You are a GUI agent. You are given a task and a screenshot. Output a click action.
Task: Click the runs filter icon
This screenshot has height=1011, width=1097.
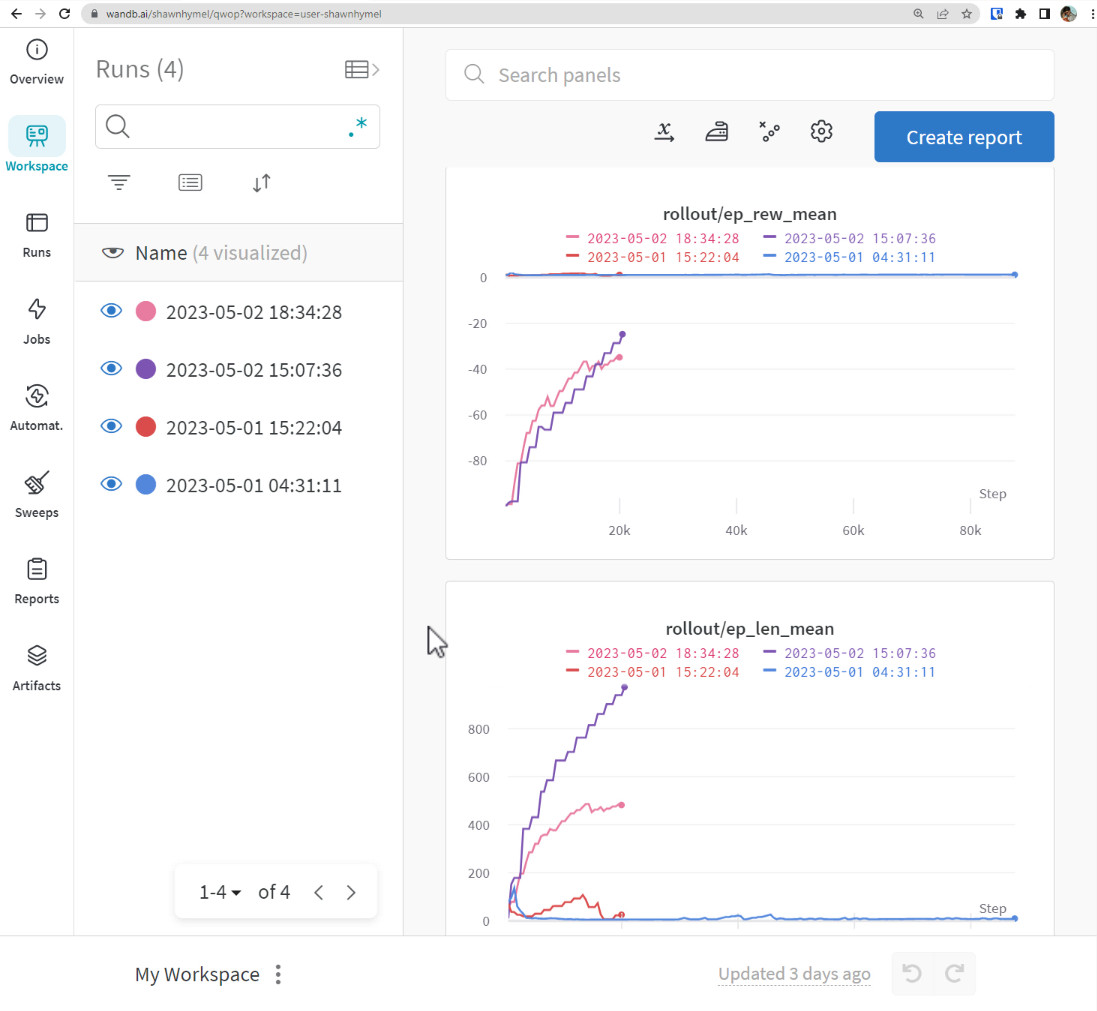click(x=119, y=183)
